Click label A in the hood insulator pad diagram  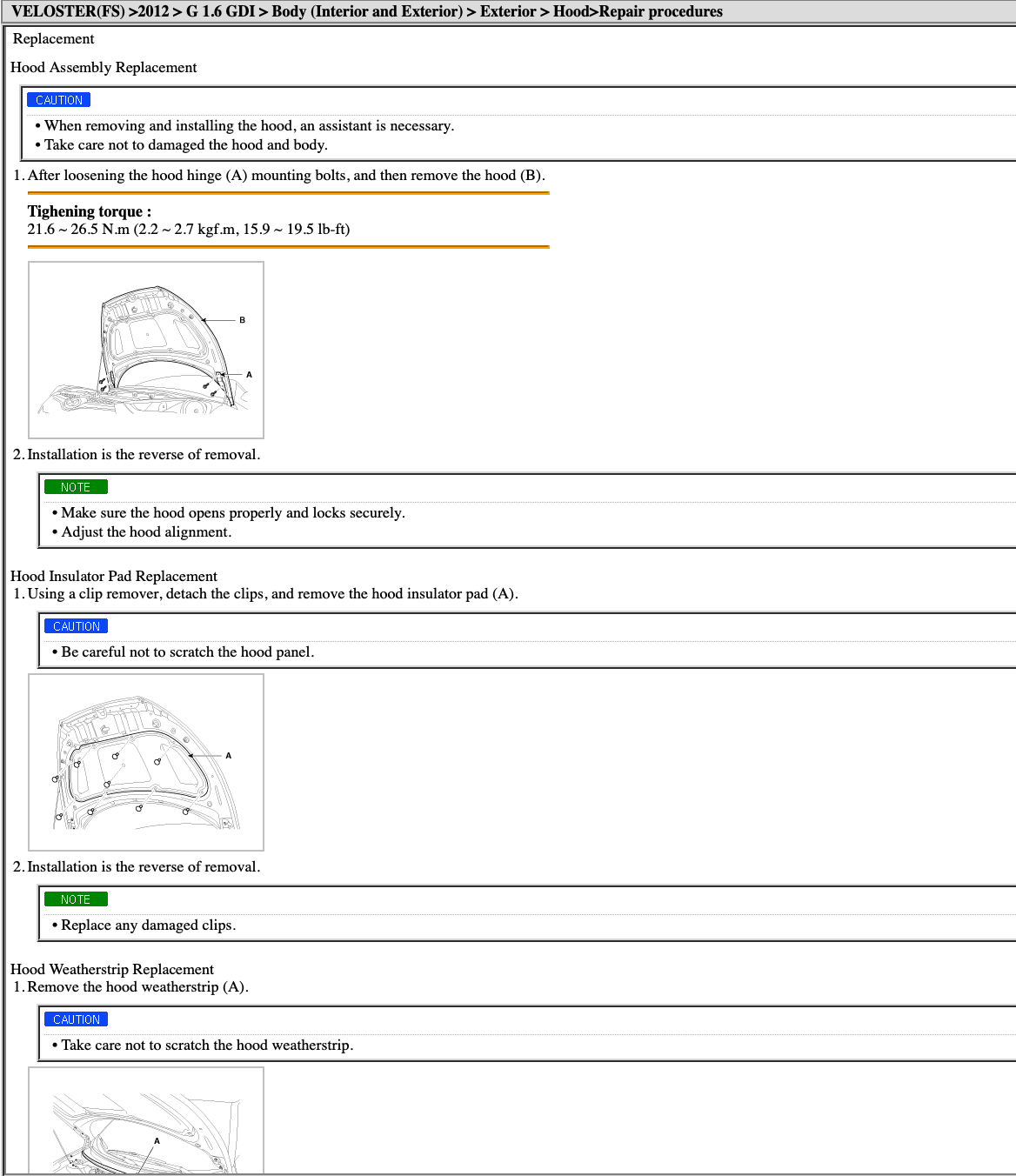229,756
